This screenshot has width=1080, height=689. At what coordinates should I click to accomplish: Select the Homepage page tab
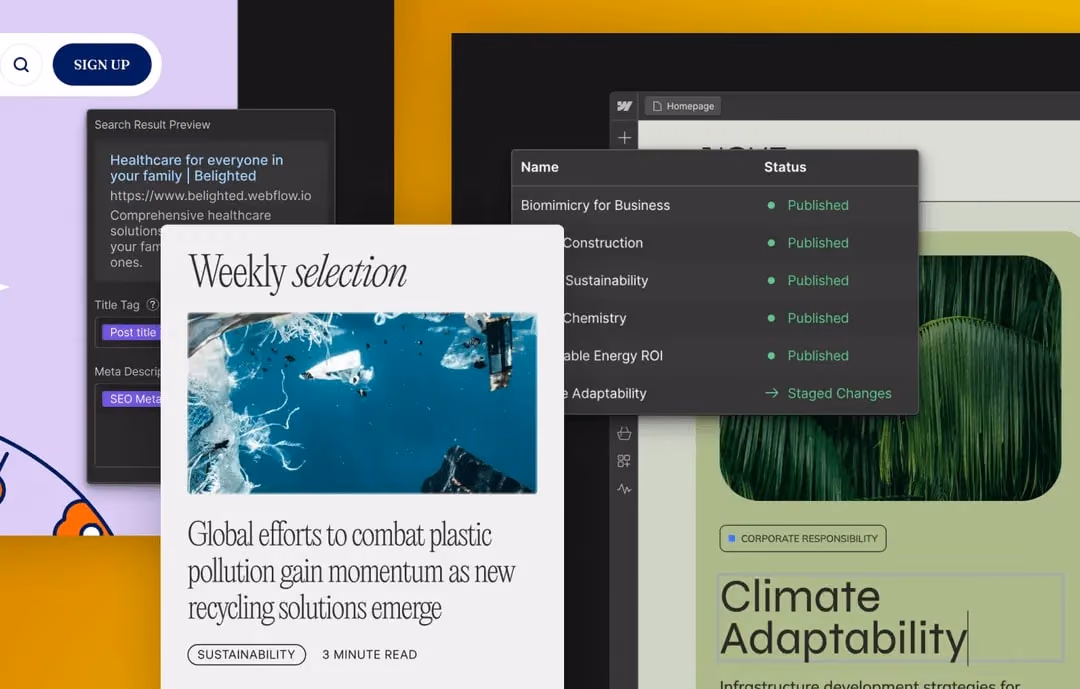pos(683,106)
